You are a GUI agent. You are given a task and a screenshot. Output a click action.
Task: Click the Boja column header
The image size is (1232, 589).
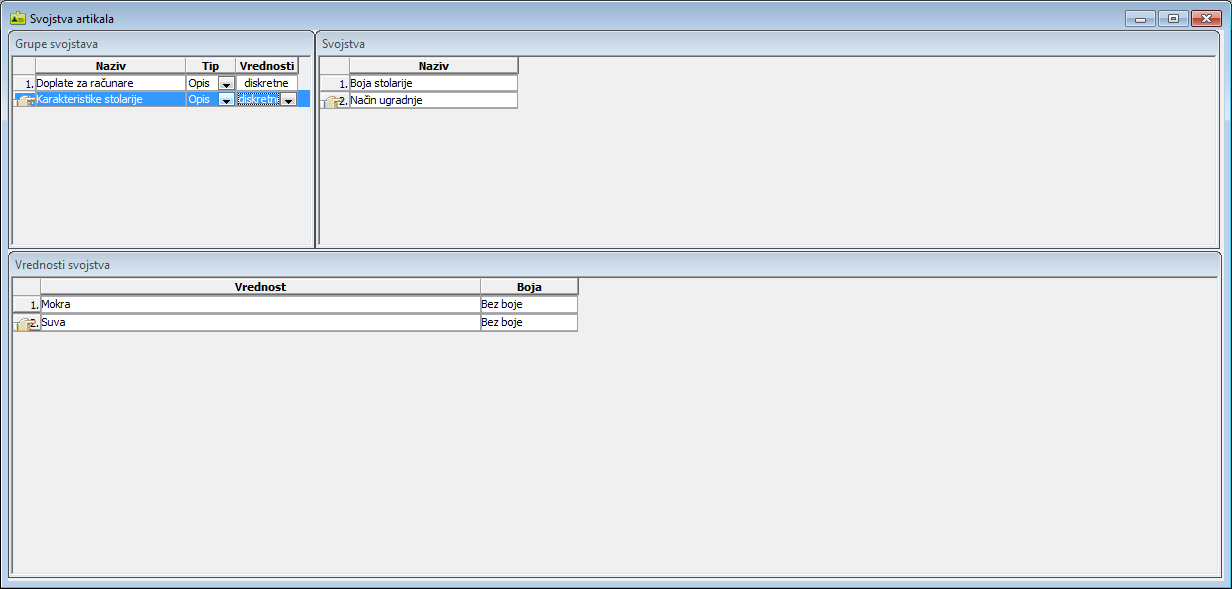(x=528, y=287)
